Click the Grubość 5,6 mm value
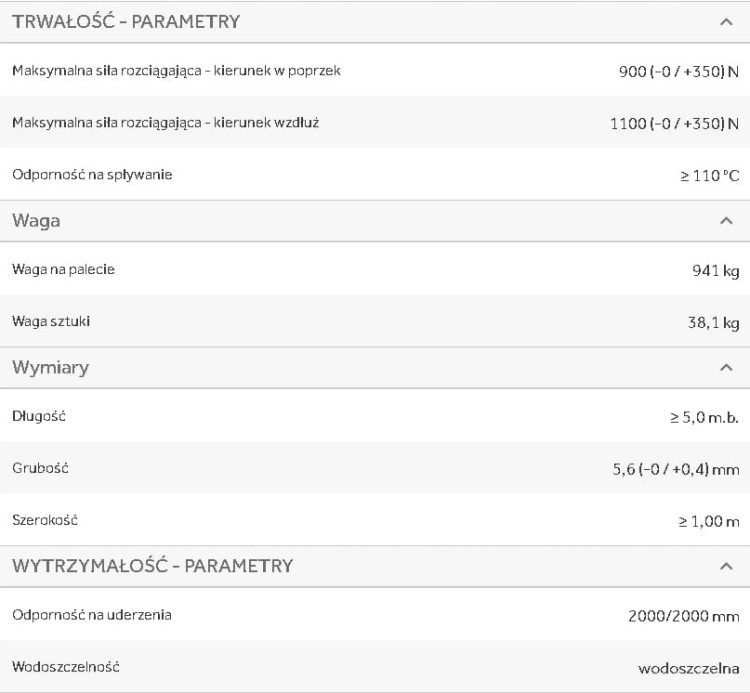750x693 pixels. click(676, 469)
